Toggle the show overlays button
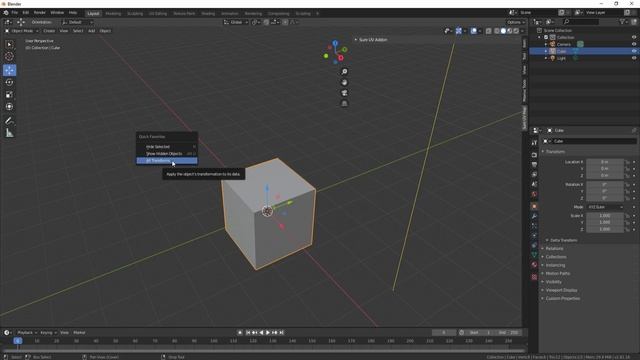 473,31
